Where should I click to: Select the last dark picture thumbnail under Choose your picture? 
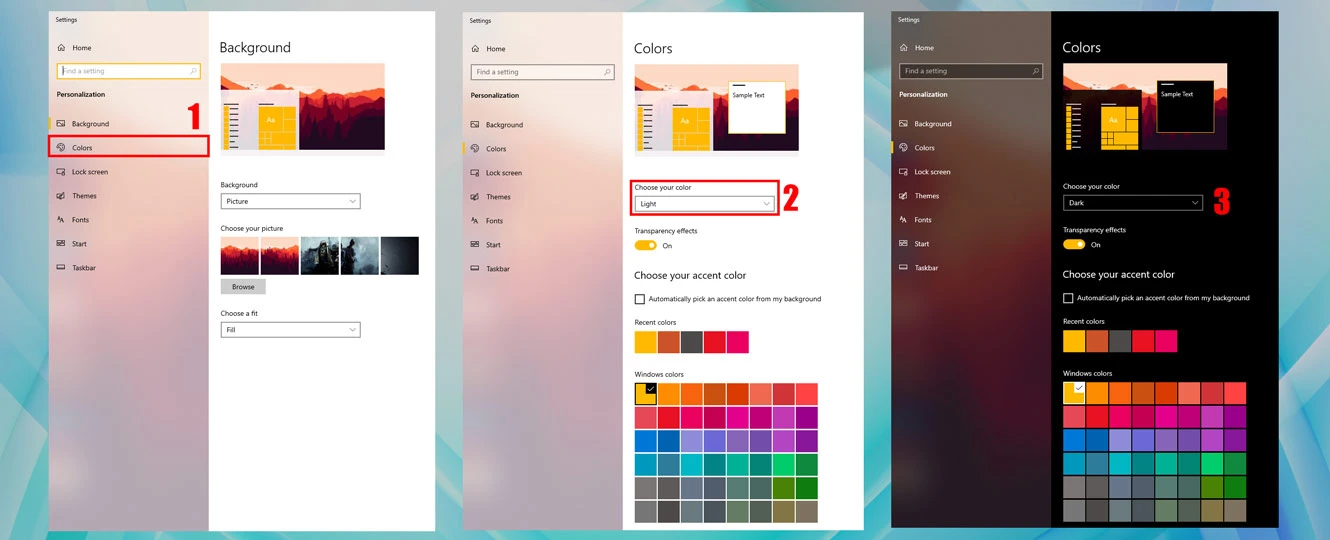click(x=400, y=256)
